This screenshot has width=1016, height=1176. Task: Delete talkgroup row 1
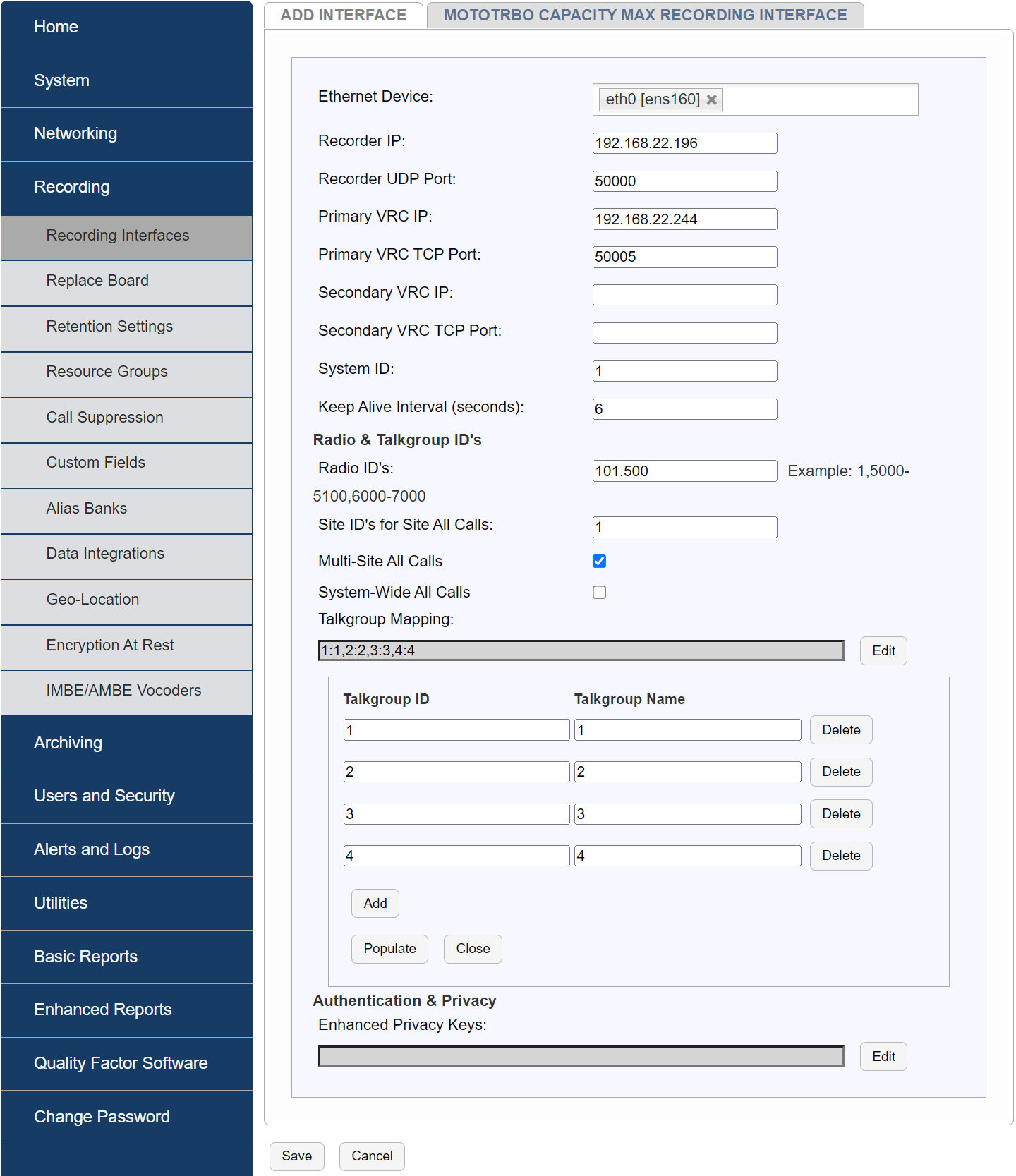pyautogui.click(x=841, y=730)
